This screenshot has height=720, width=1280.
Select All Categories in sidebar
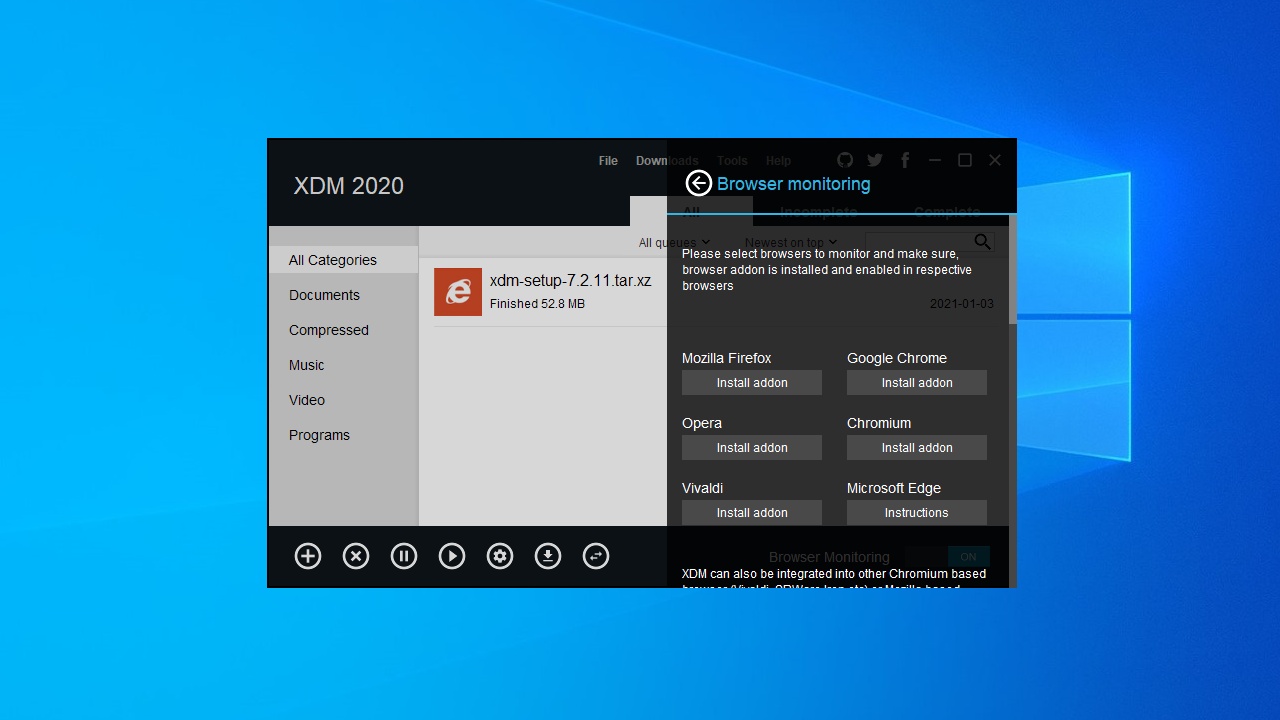(x=343, y=260)
